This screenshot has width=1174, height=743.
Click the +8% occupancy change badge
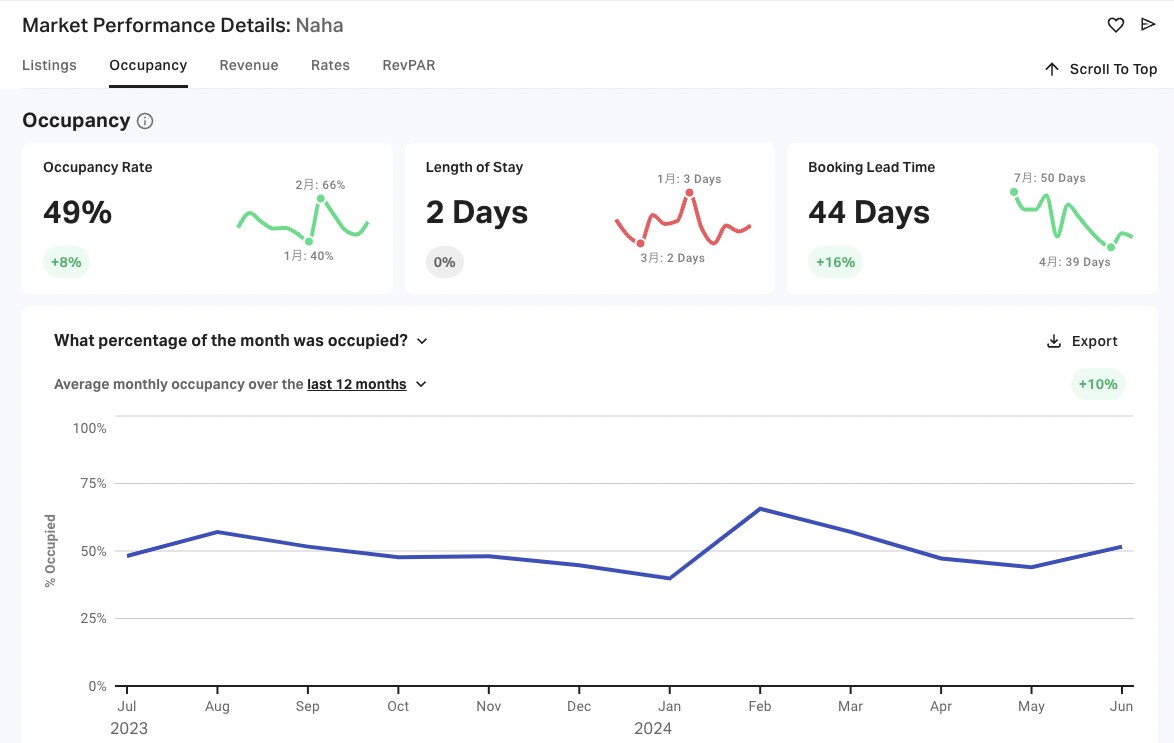click(66, 262)
